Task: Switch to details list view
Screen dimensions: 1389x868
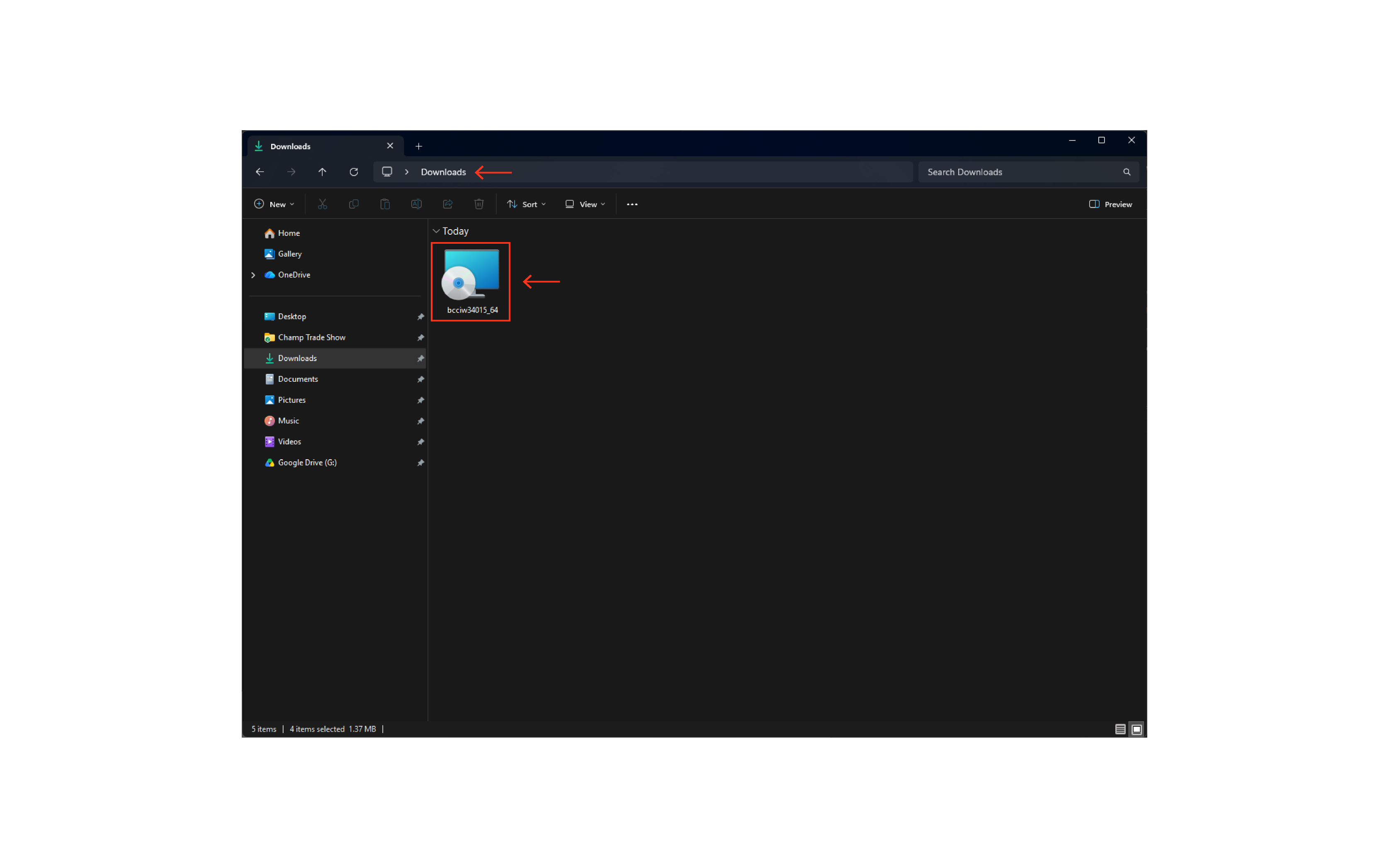Action: (1119, 729)
